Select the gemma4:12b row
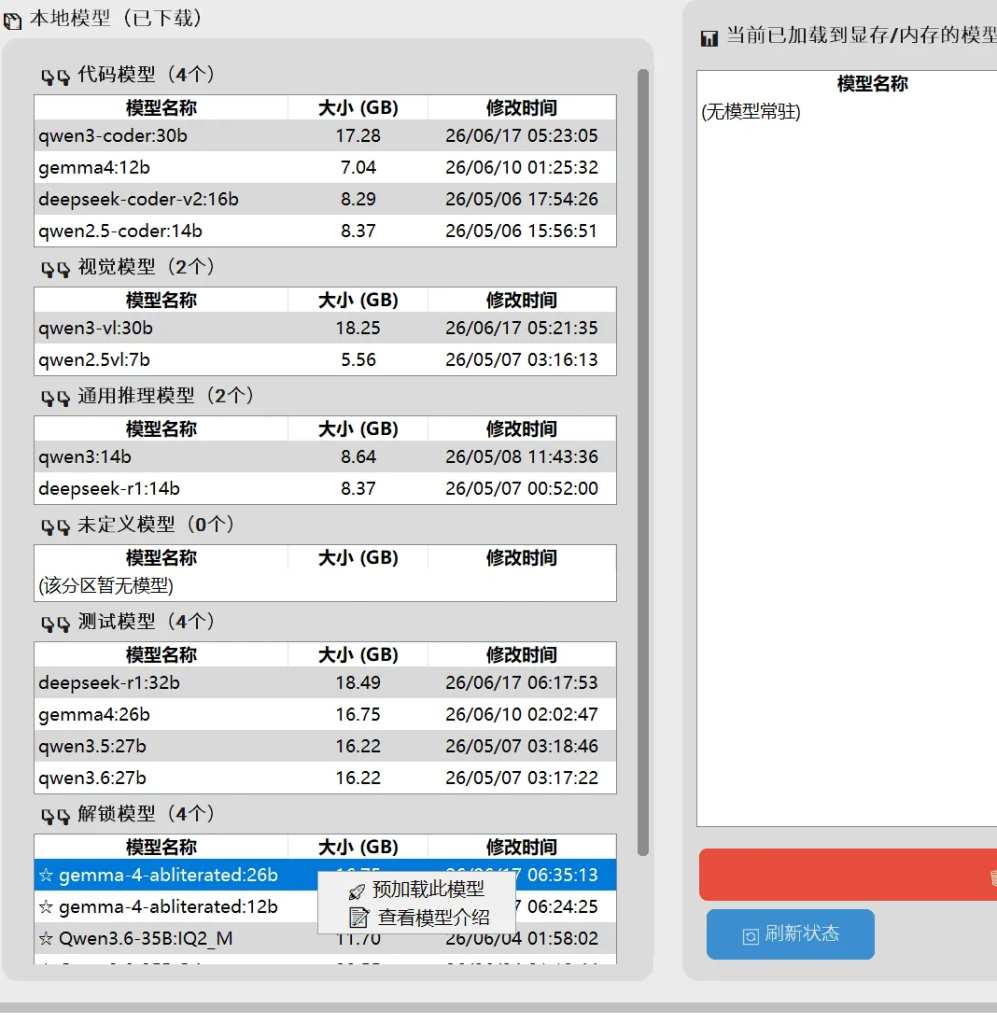Viewport: 997px width, 1024px height. click(325, 168)
